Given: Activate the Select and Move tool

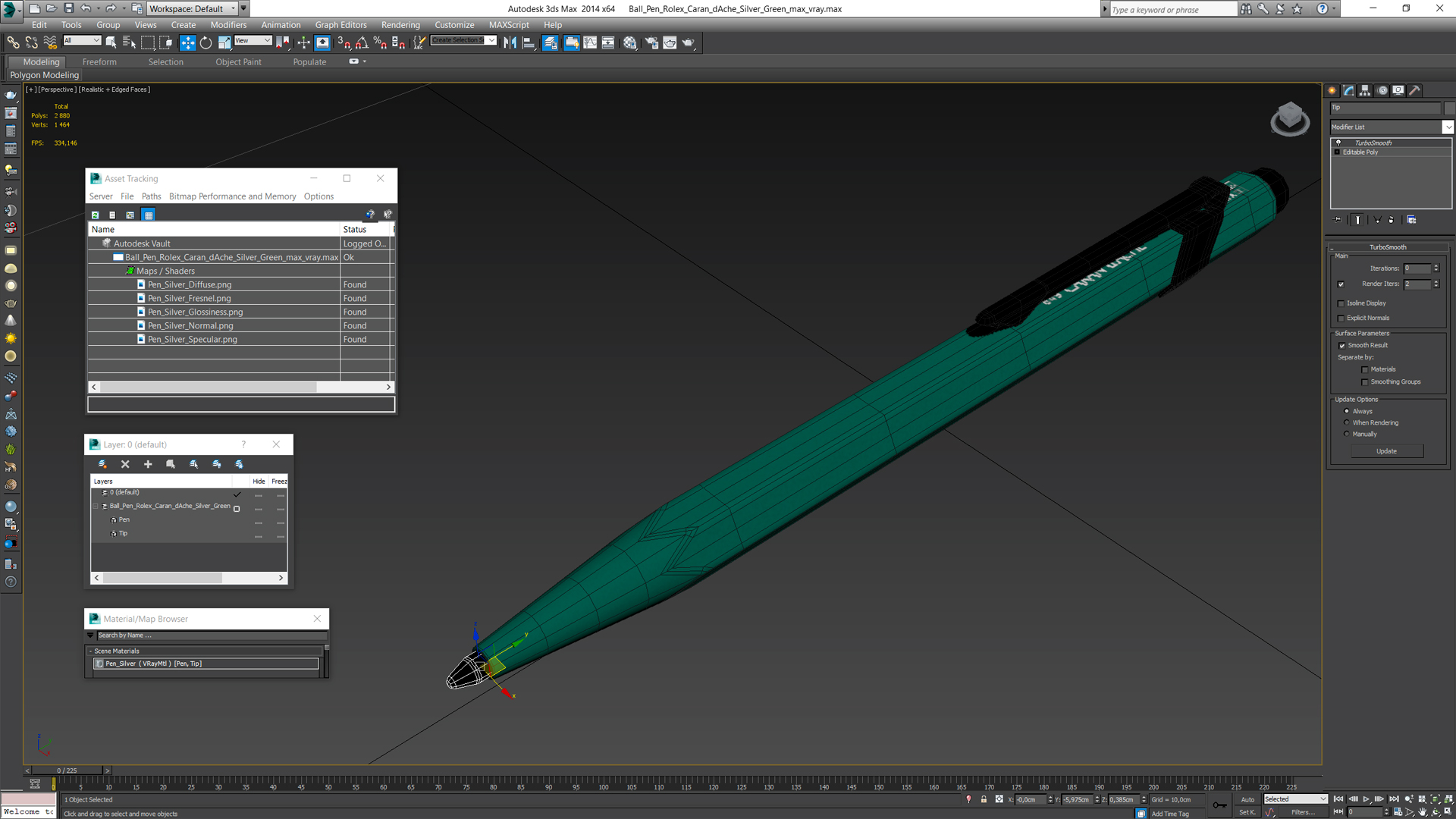Looking at the screenshot, I should pyautogui.click(x=187, y=42).
